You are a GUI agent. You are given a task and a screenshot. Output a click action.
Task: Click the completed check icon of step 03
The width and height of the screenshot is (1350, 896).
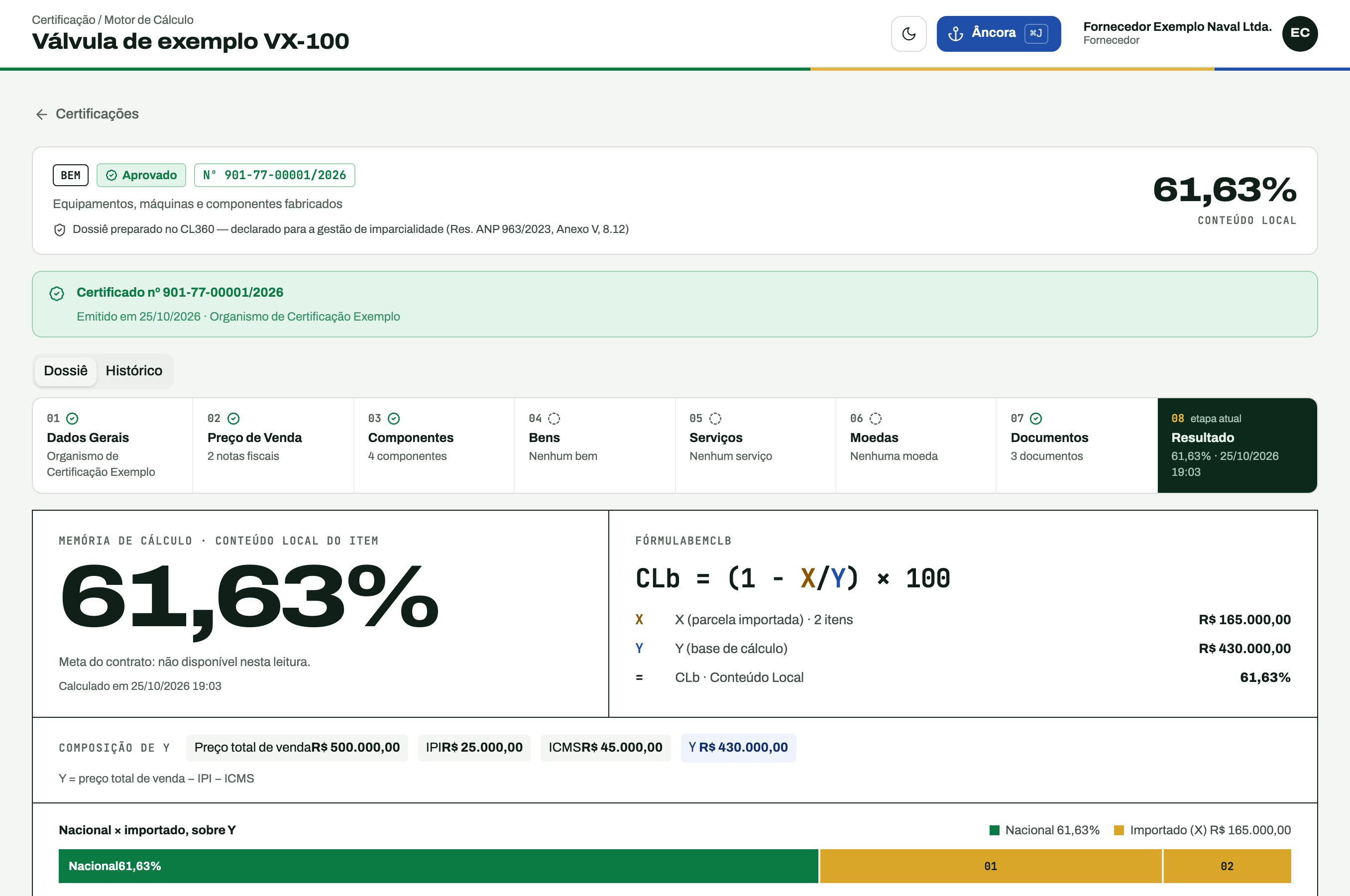pyautogui.click(x=394, y=418)
